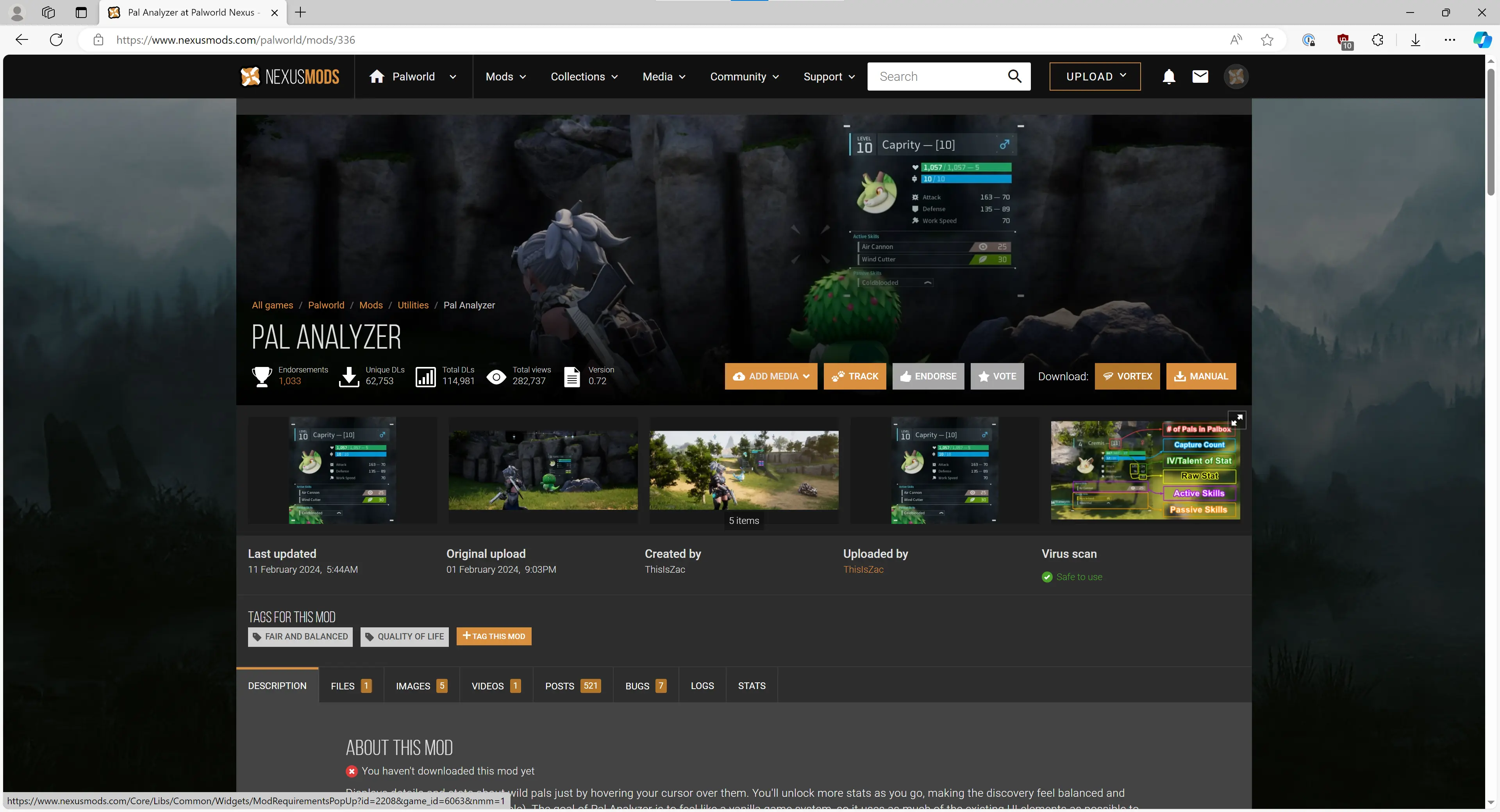Open the tab actions menu icon
Image resolution: width=1500 pixels, height=812 pixels.
81,12
